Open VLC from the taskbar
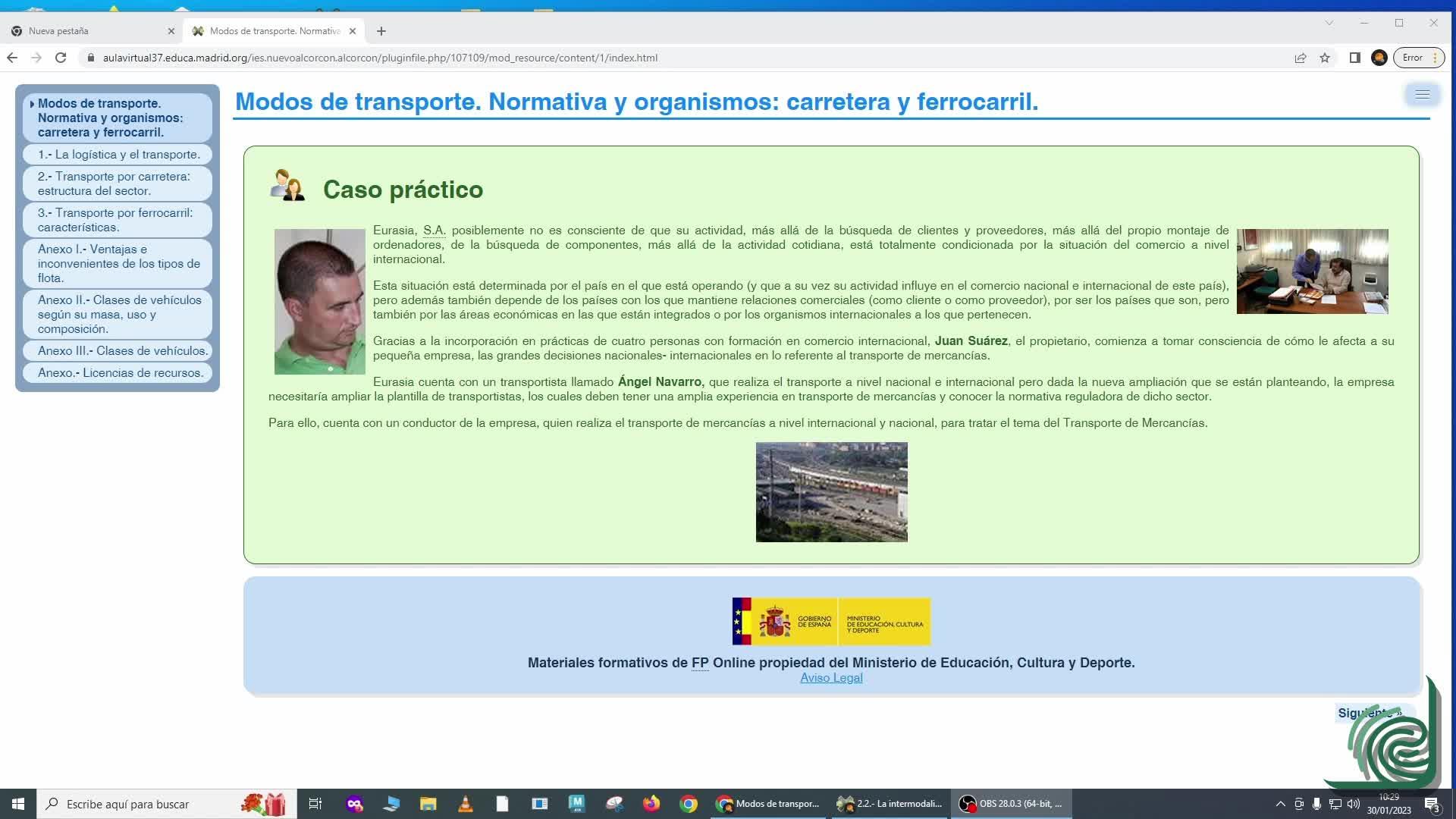 466,804
